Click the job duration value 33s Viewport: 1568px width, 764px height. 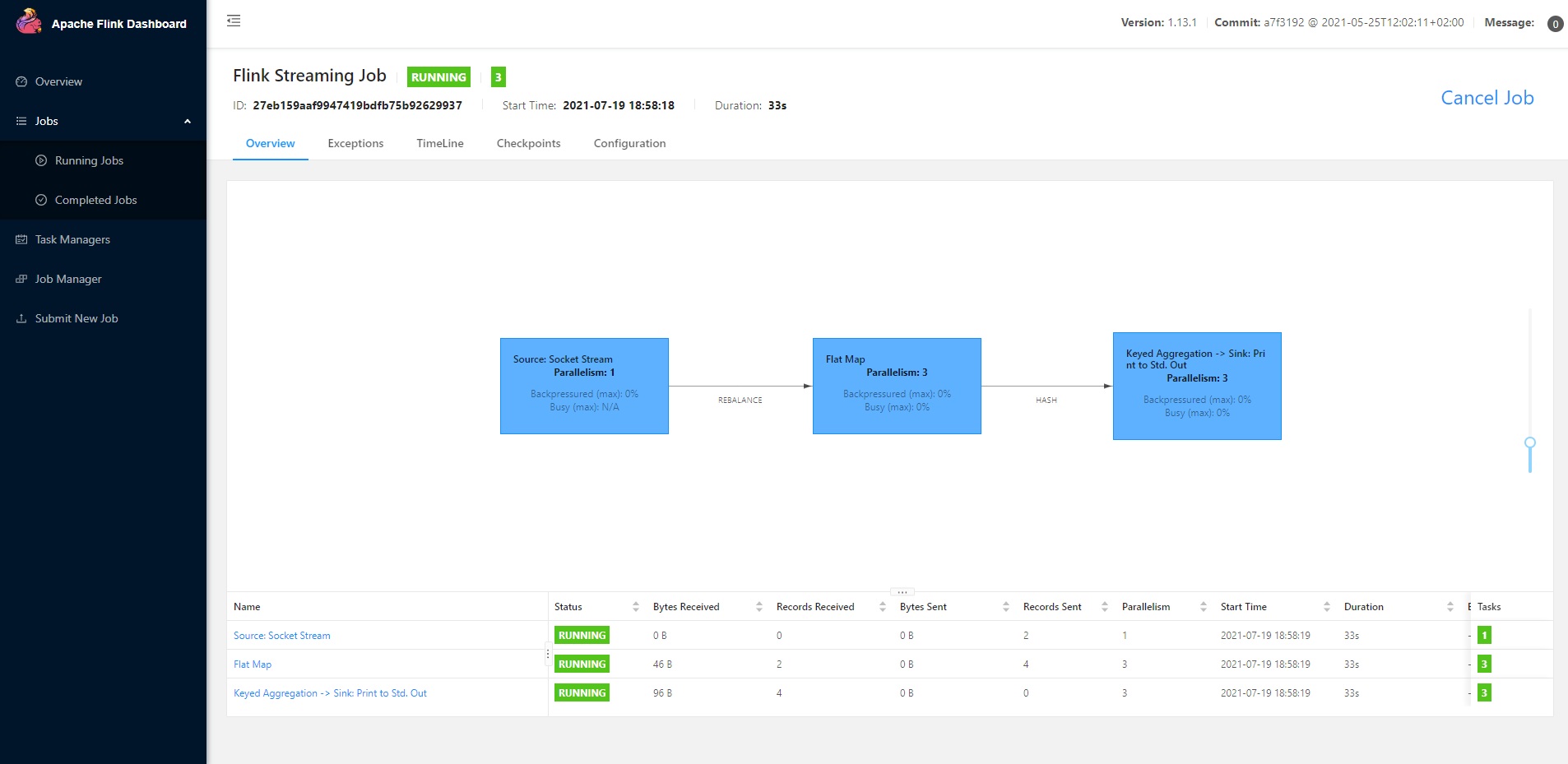(x=777, y=105)
